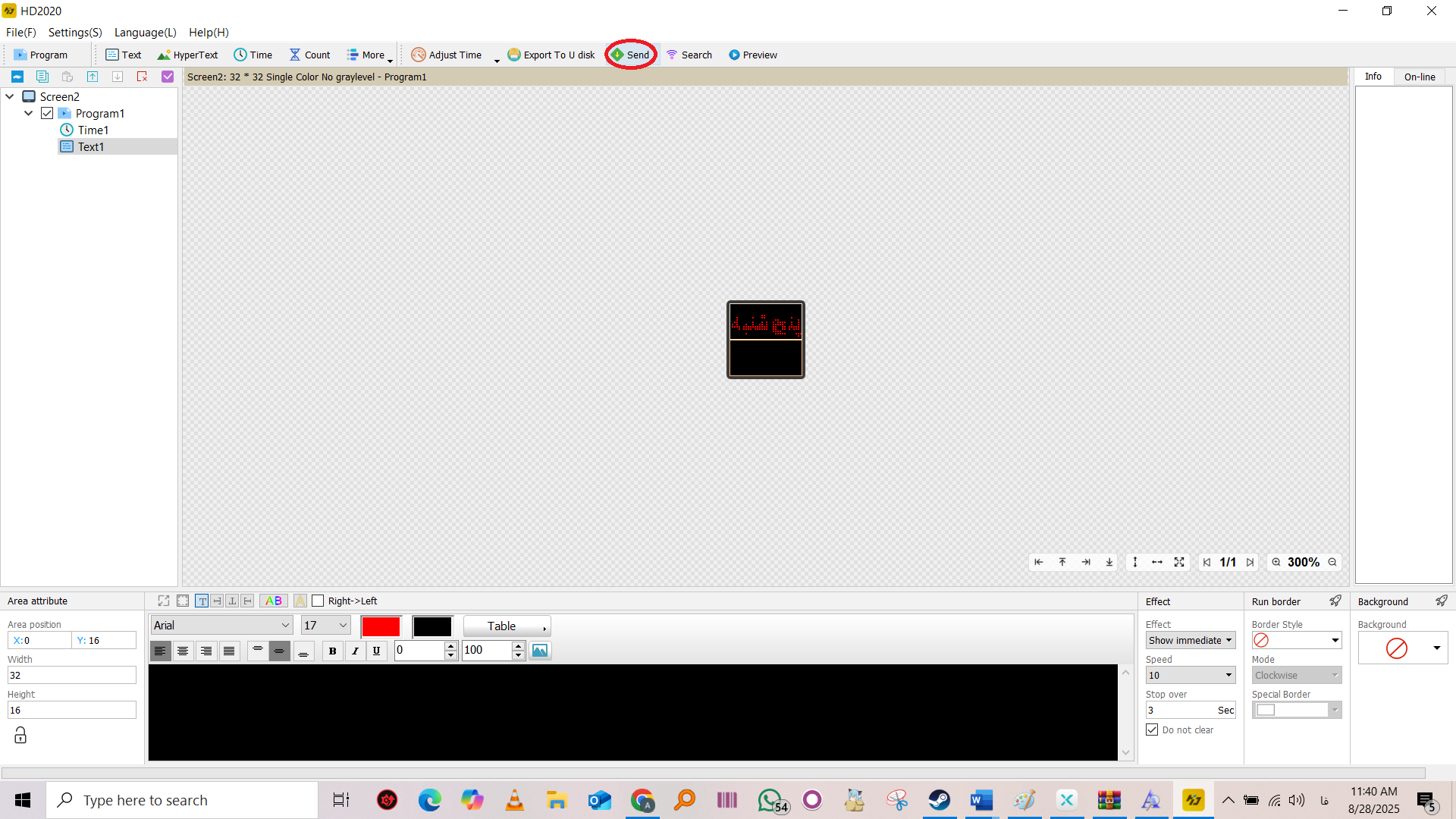Click the HyperText tool

click(x=187, y=55)
